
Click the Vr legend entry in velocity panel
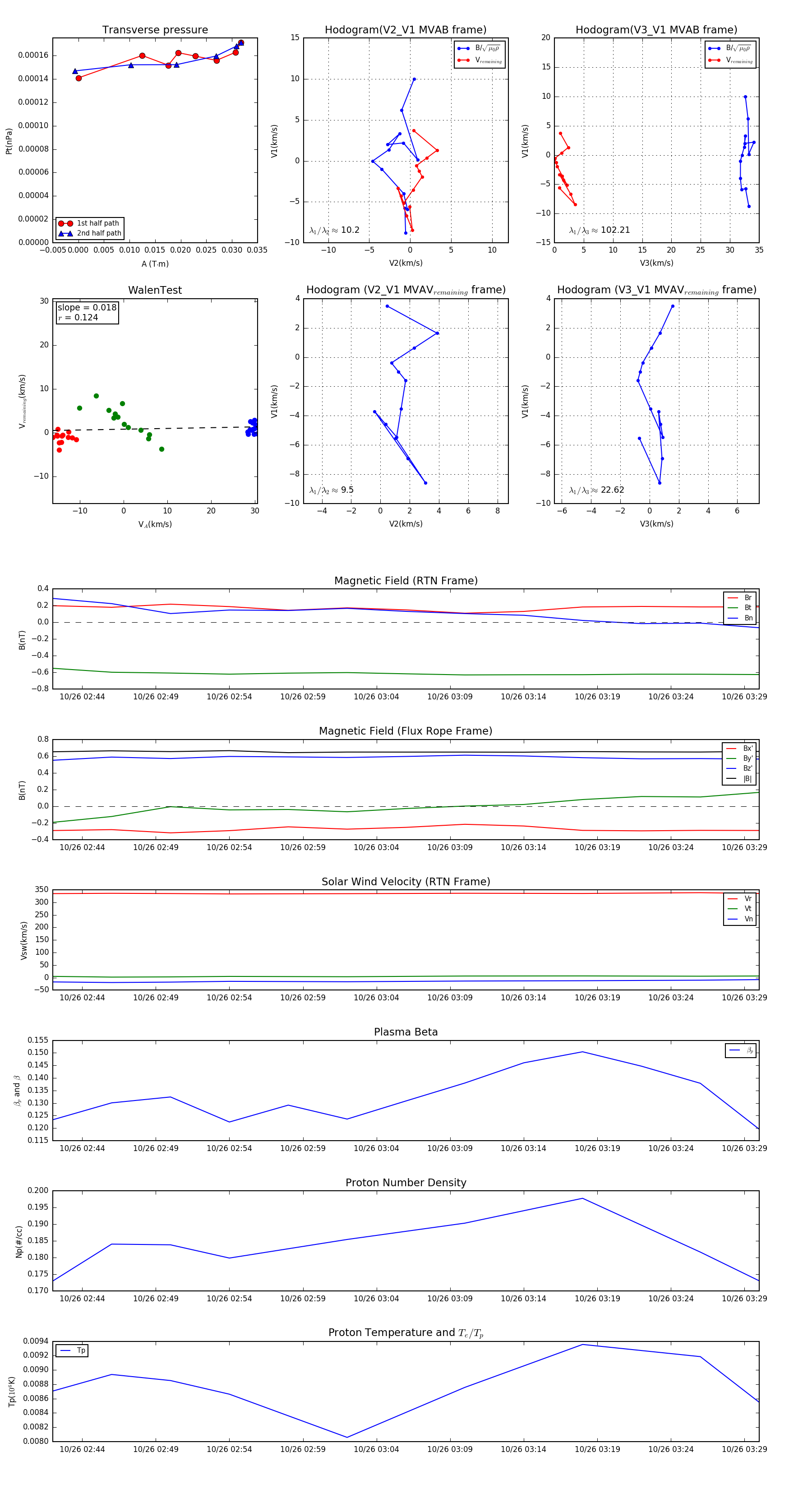tap(740, 899)
